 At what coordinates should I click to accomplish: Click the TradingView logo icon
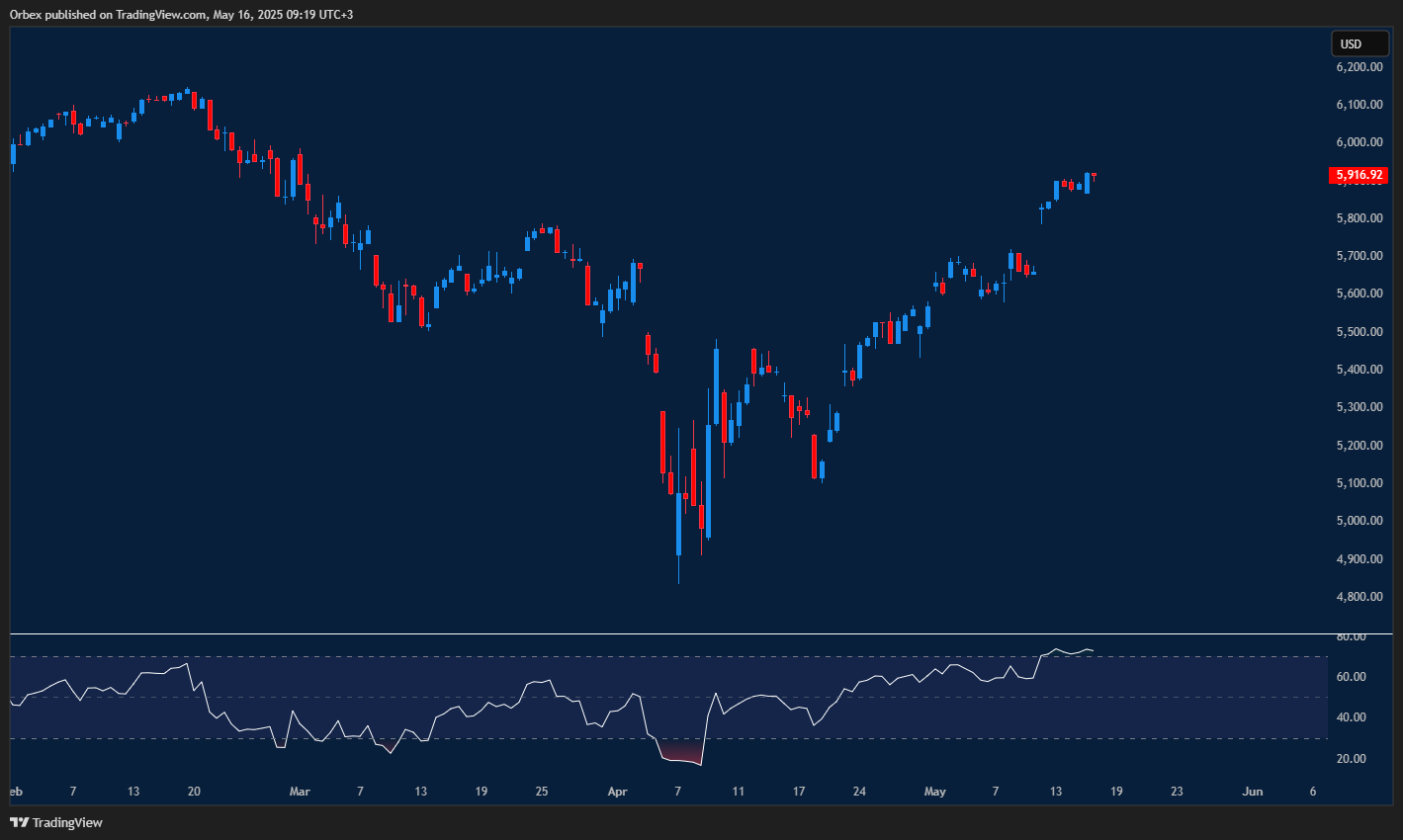[17, 822]
